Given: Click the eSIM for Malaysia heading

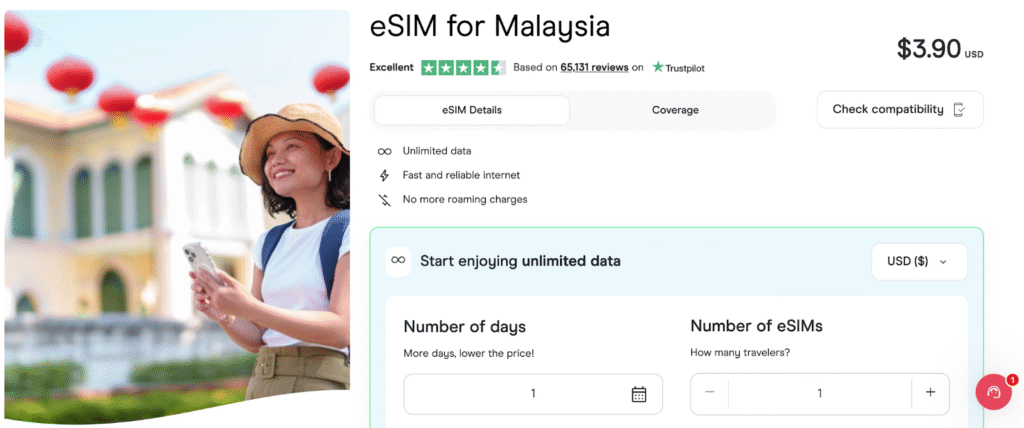Looking at the screenshot, I should pyautogui.click(x=490, y=25).
